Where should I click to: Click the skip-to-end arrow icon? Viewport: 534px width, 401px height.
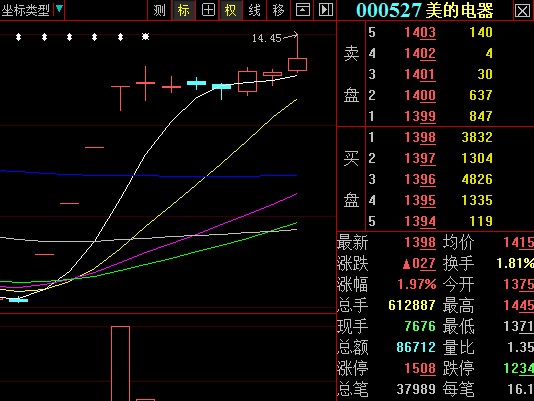click(x=326, y=10)
